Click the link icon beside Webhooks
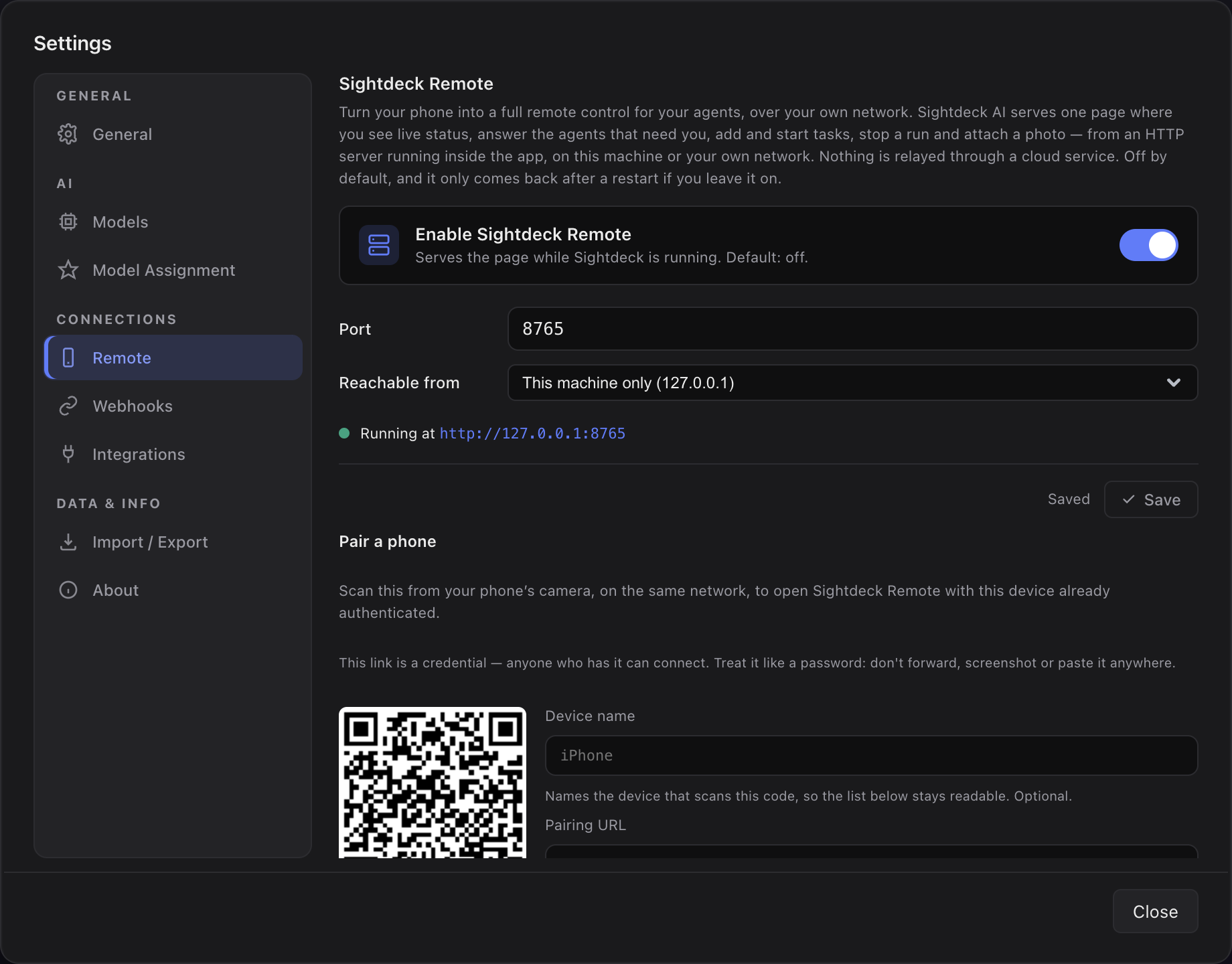Viewport: 1232px width, 964px height. pos(68,406)
